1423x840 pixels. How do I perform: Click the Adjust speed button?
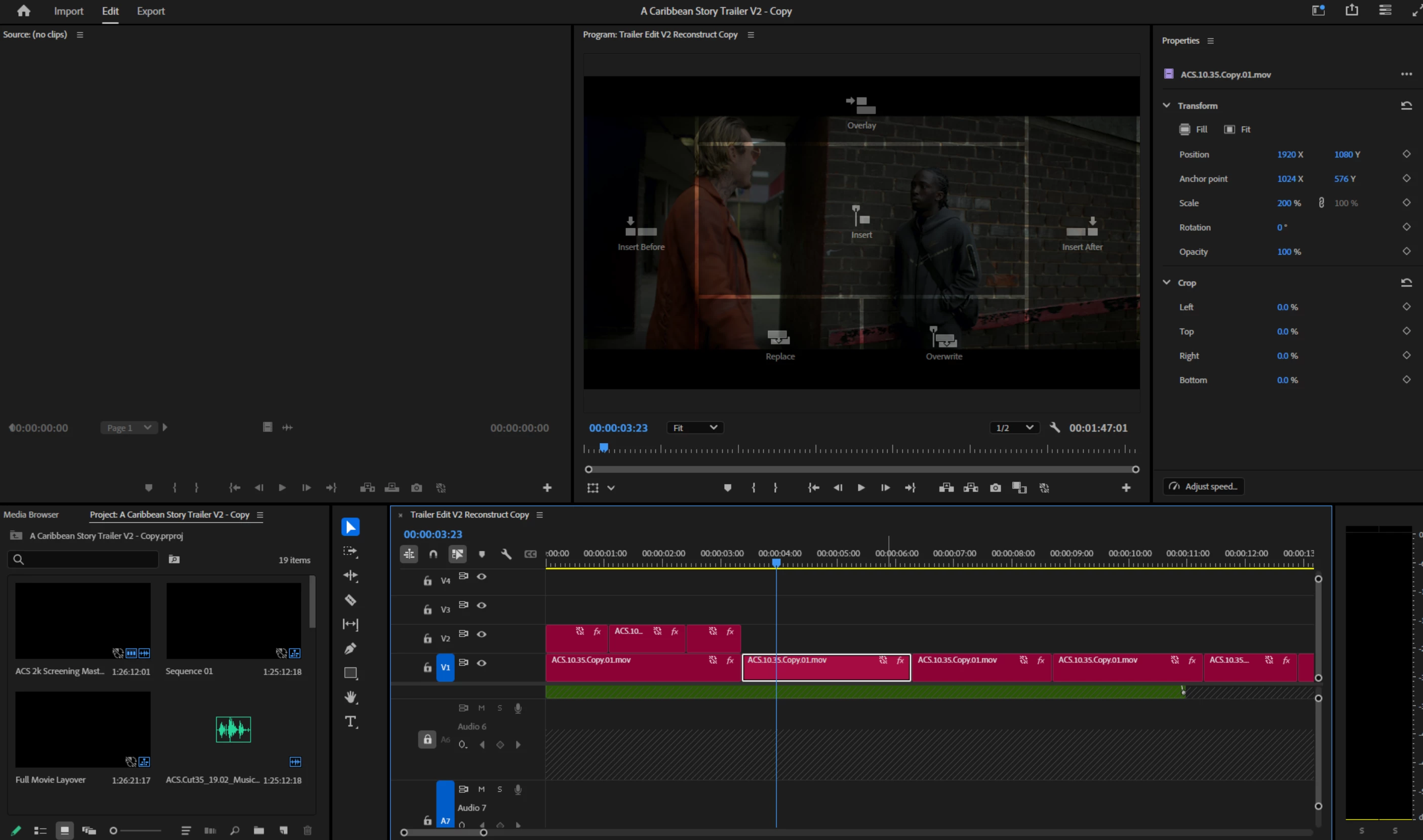click(1204, 487)
